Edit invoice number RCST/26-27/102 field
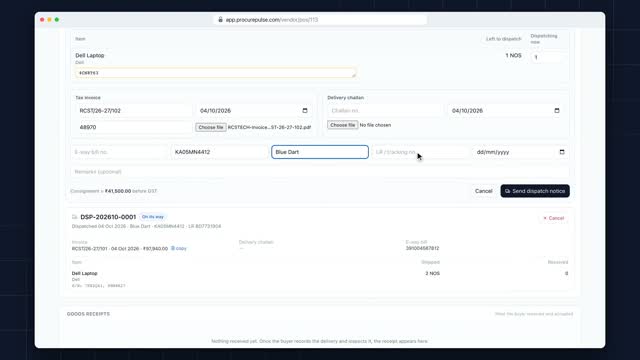Screen dimensions: 640x360 click(x=134, y=111)
